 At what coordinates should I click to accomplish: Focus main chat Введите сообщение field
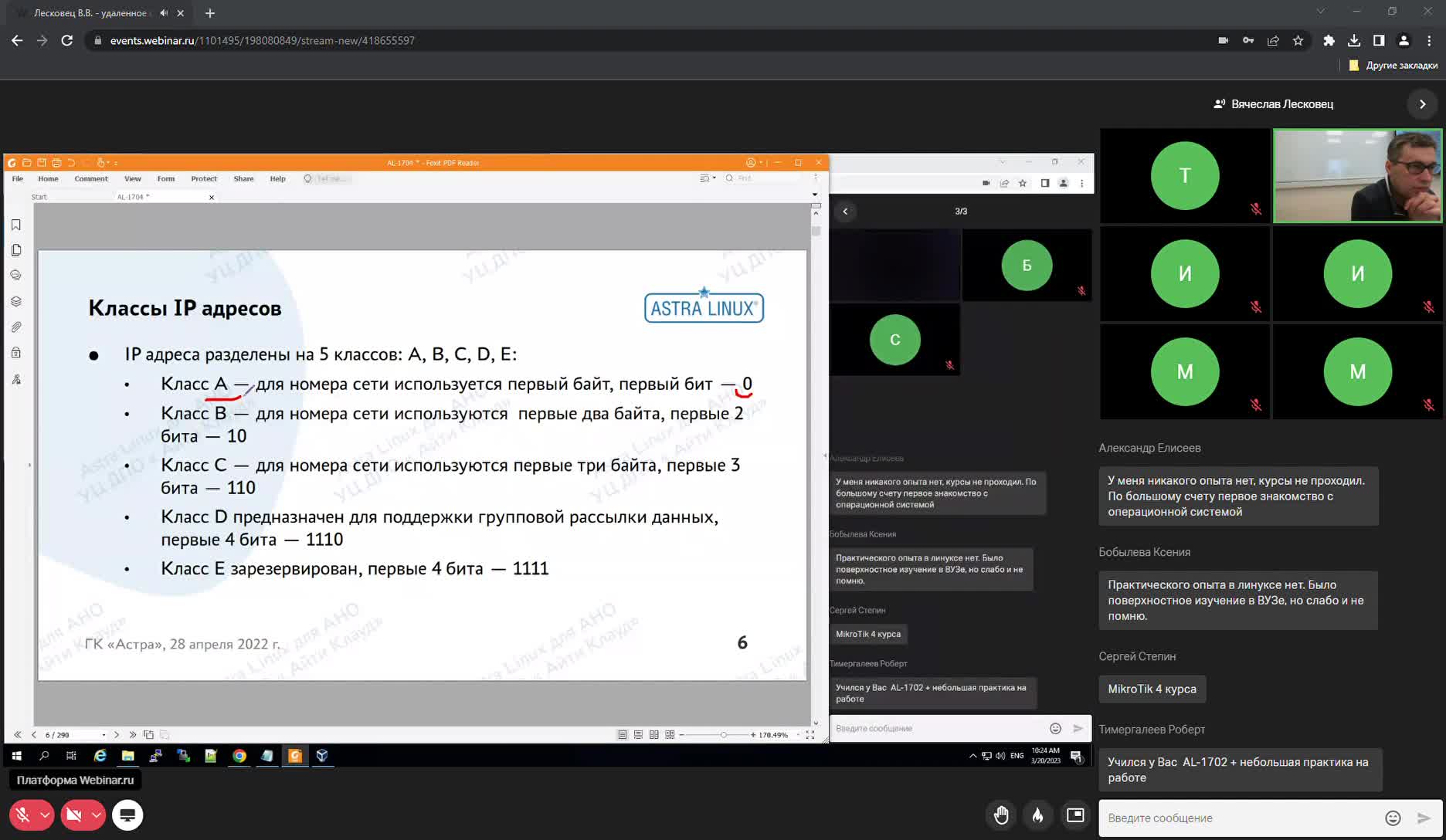click(x=1241, y=818)
